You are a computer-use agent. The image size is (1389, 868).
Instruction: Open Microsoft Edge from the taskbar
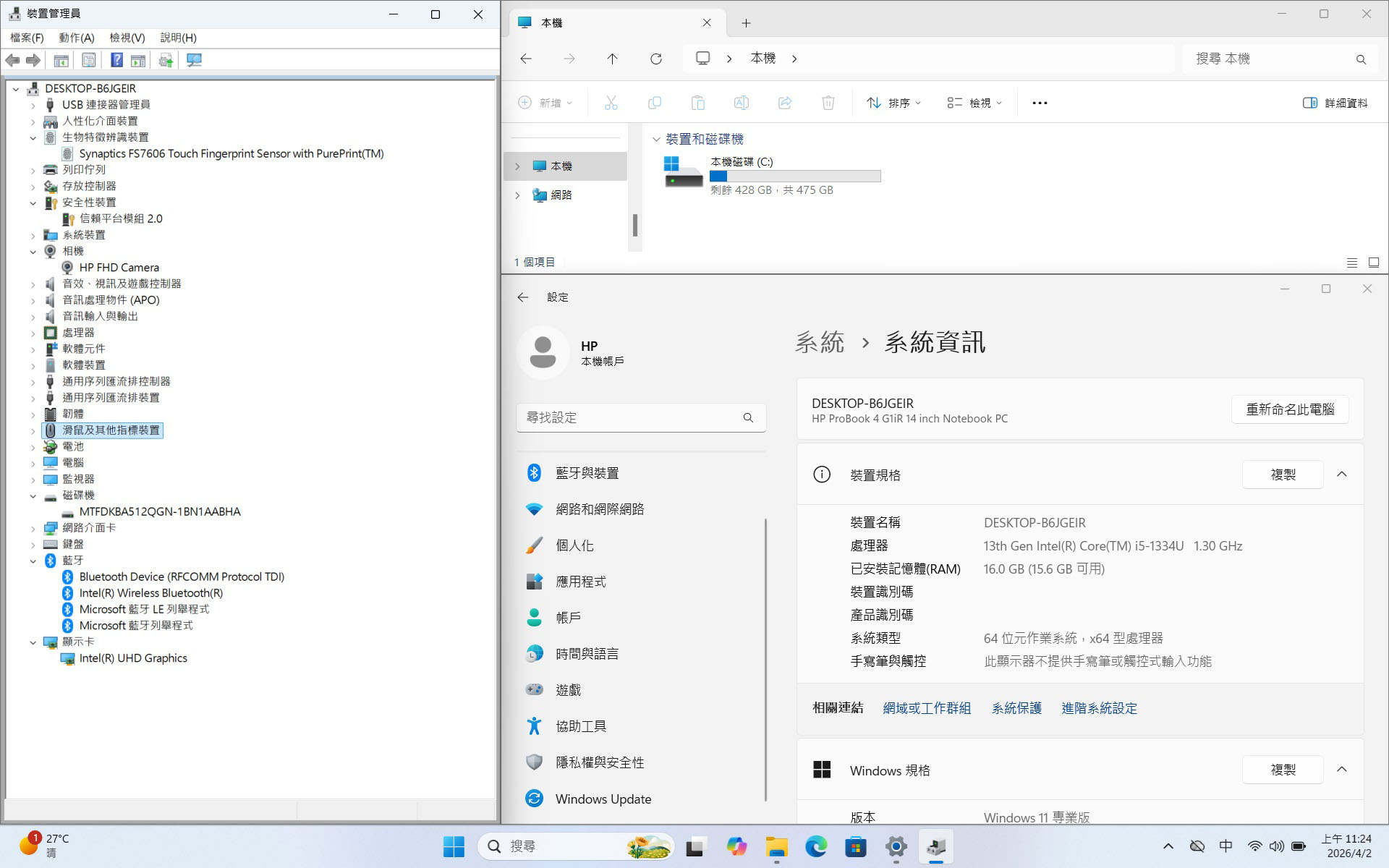[816, 846]
